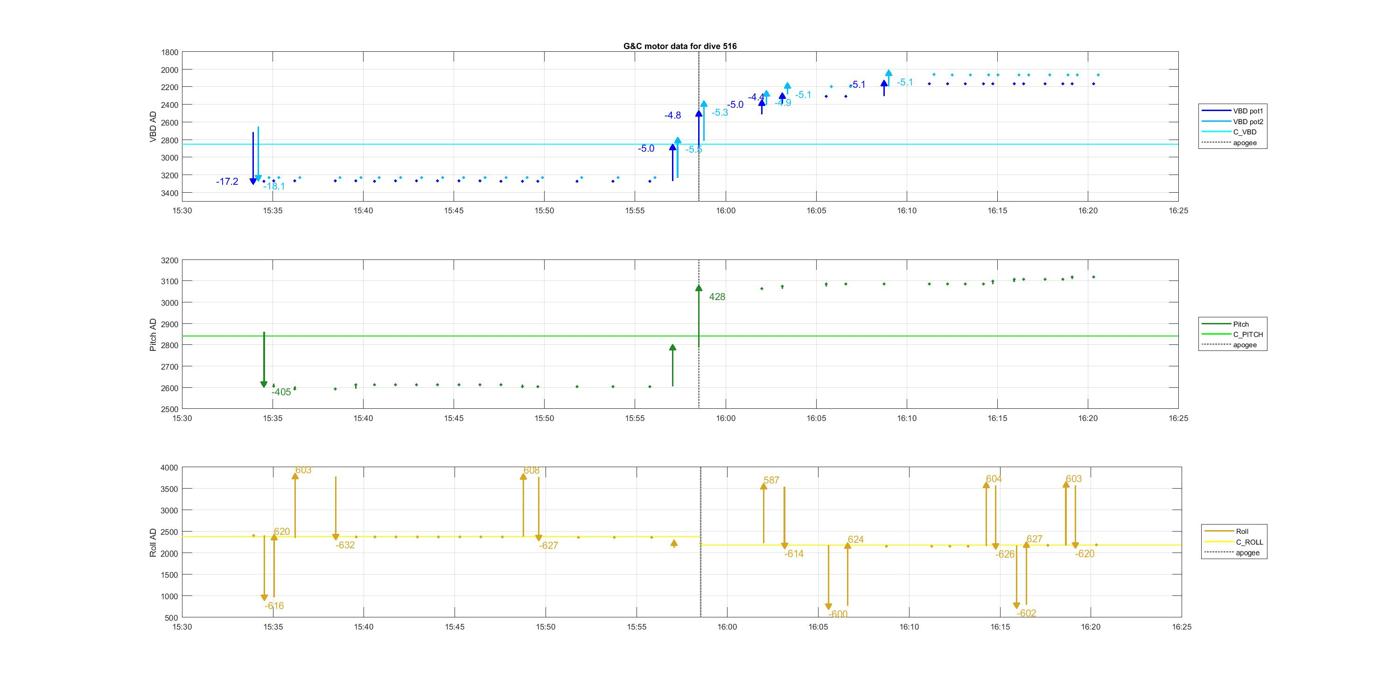The height and width of the screenshot is (693, 1400).
Task: Click the 'VBD AD' y-axis label
Action: 153,126
